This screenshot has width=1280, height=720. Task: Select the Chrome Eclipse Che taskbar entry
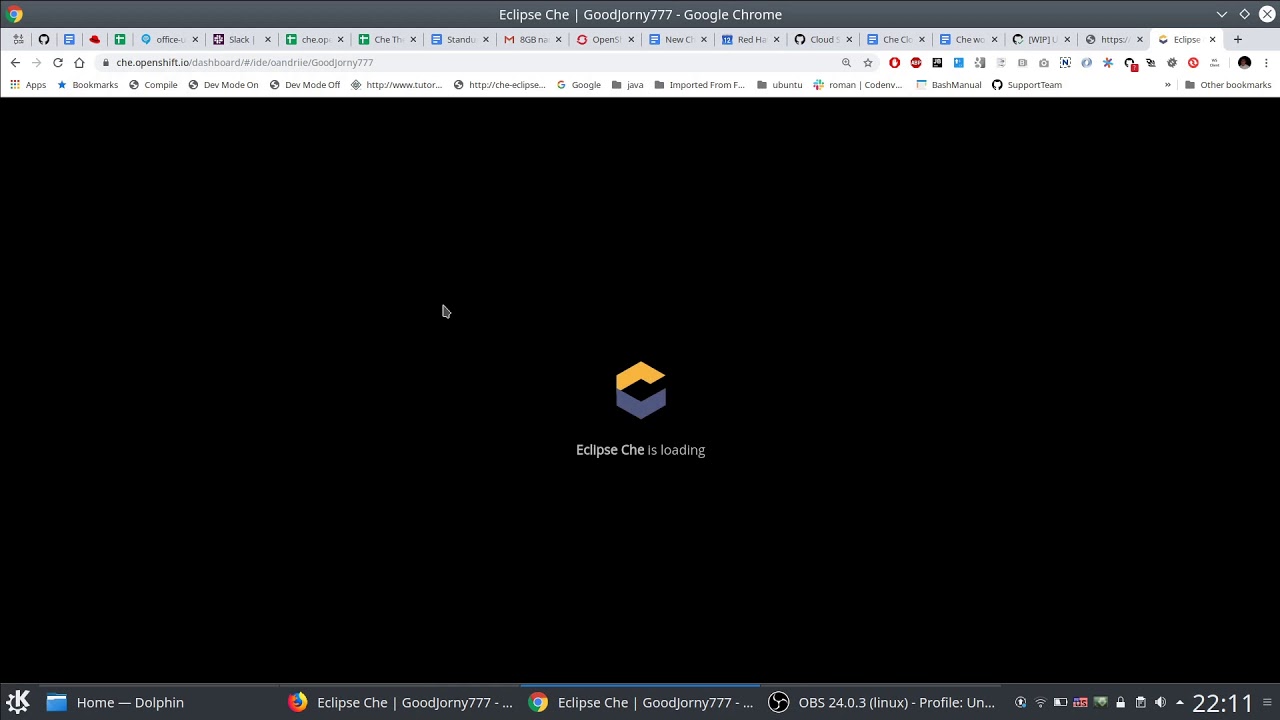click(641, 702)
